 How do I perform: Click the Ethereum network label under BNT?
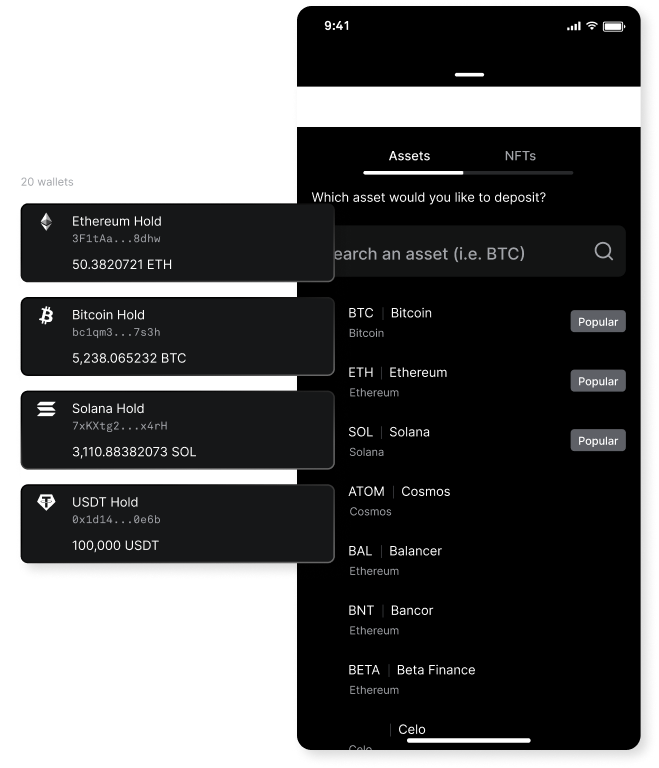(374, 630)
